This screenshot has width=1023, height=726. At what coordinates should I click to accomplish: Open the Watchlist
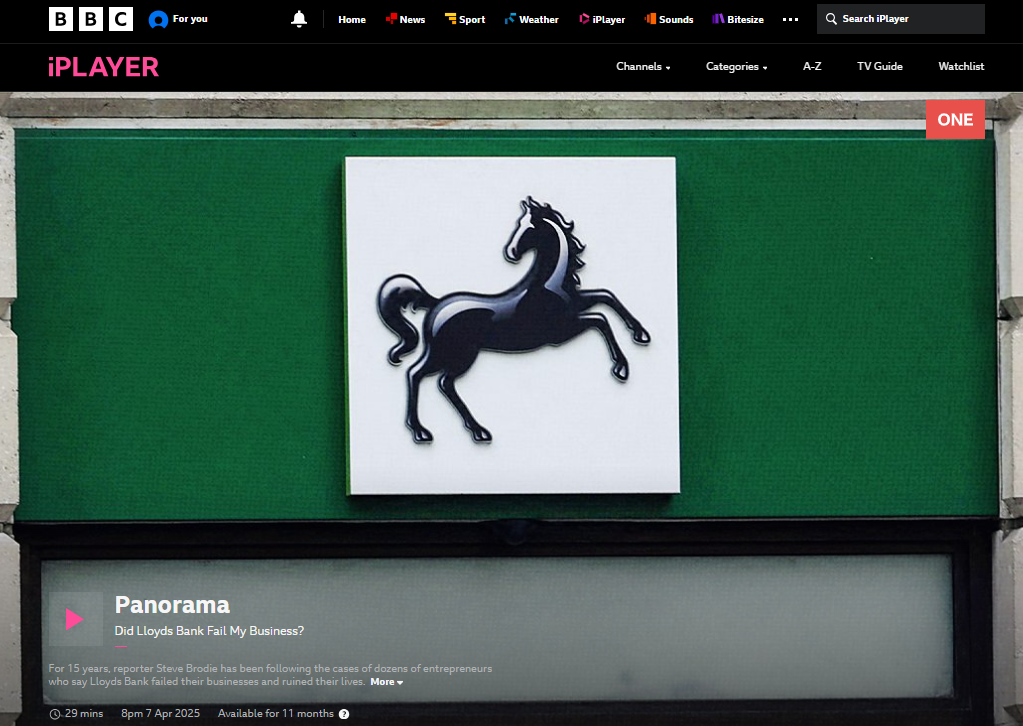(x=961, y=67)
